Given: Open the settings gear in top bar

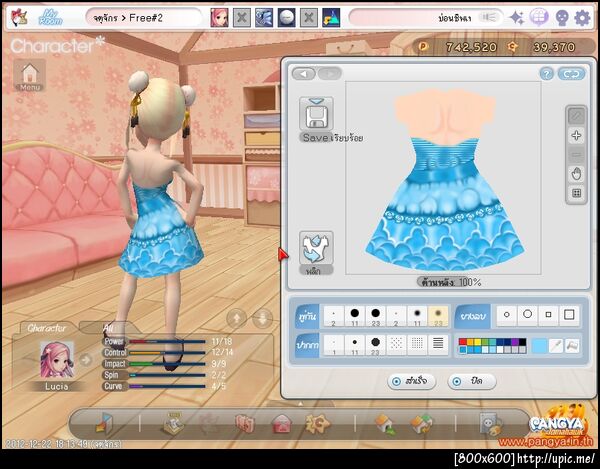Looking at the screenshot, I should (582, 18).
